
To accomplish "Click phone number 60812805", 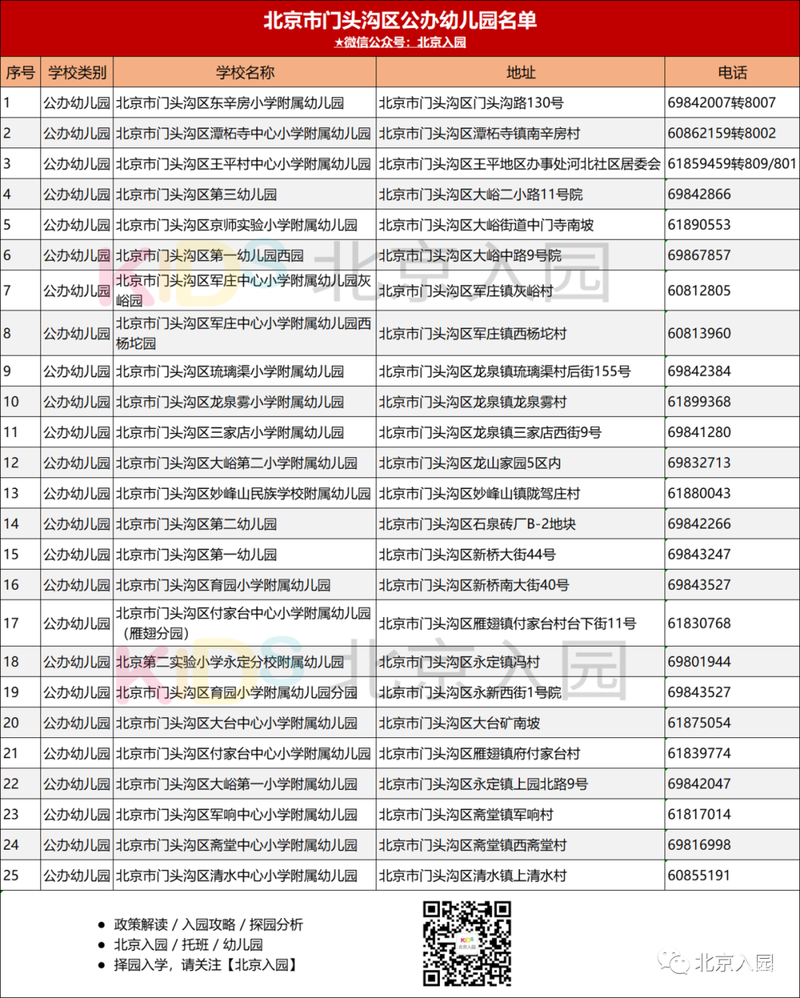I will pyautogui.click(x=699, y=291).
